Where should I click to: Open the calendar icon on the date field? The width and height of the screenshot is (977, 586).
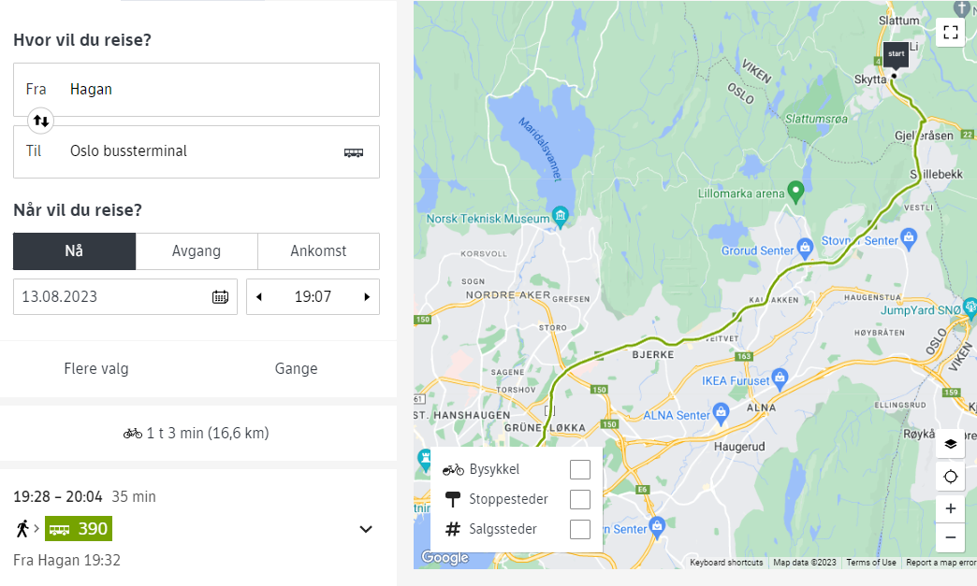[222, 296]
